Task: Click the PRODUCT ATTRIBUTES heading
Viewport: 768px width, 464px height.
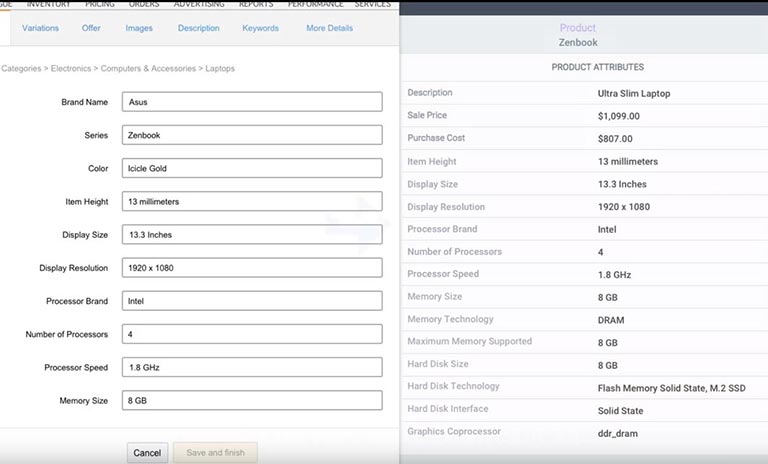Action: [x=598, y=67]
